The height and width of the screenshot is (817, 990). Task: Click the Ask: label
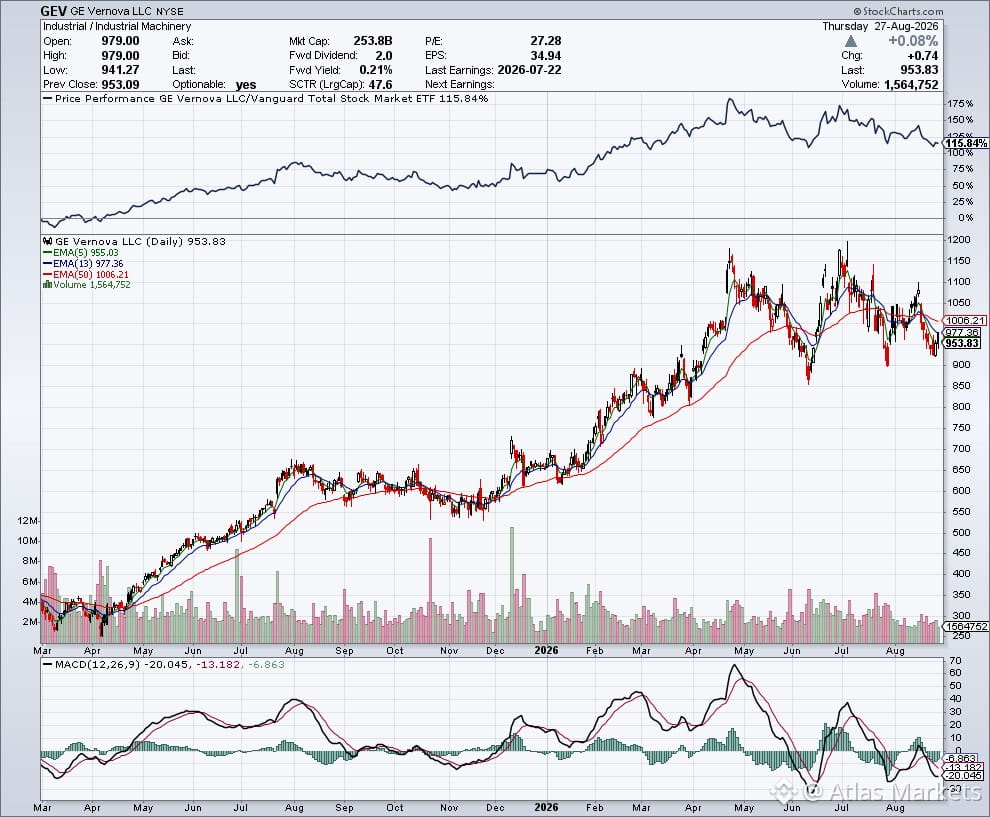[x=182, y=41]
